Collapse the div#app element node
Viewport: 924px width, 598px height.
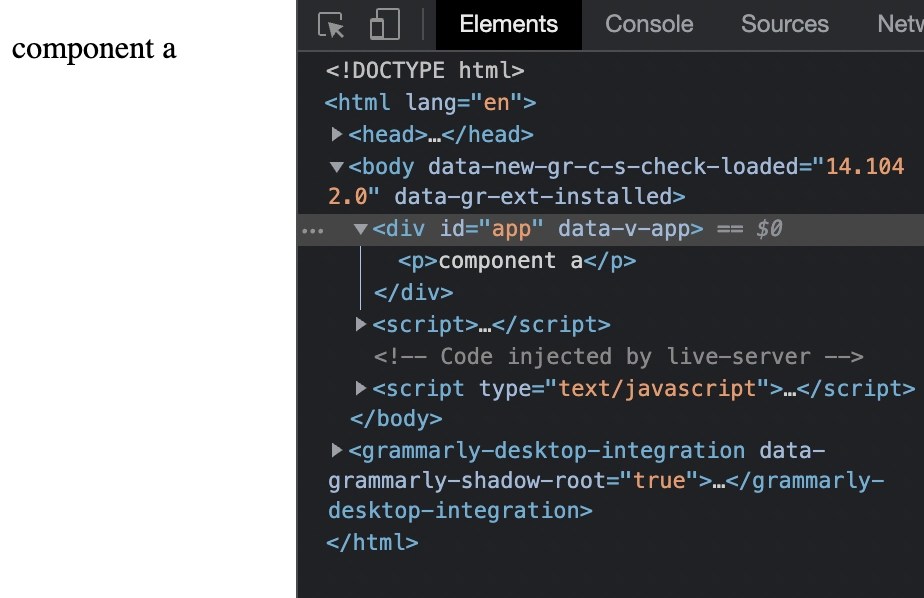click(x=359, y=229)
